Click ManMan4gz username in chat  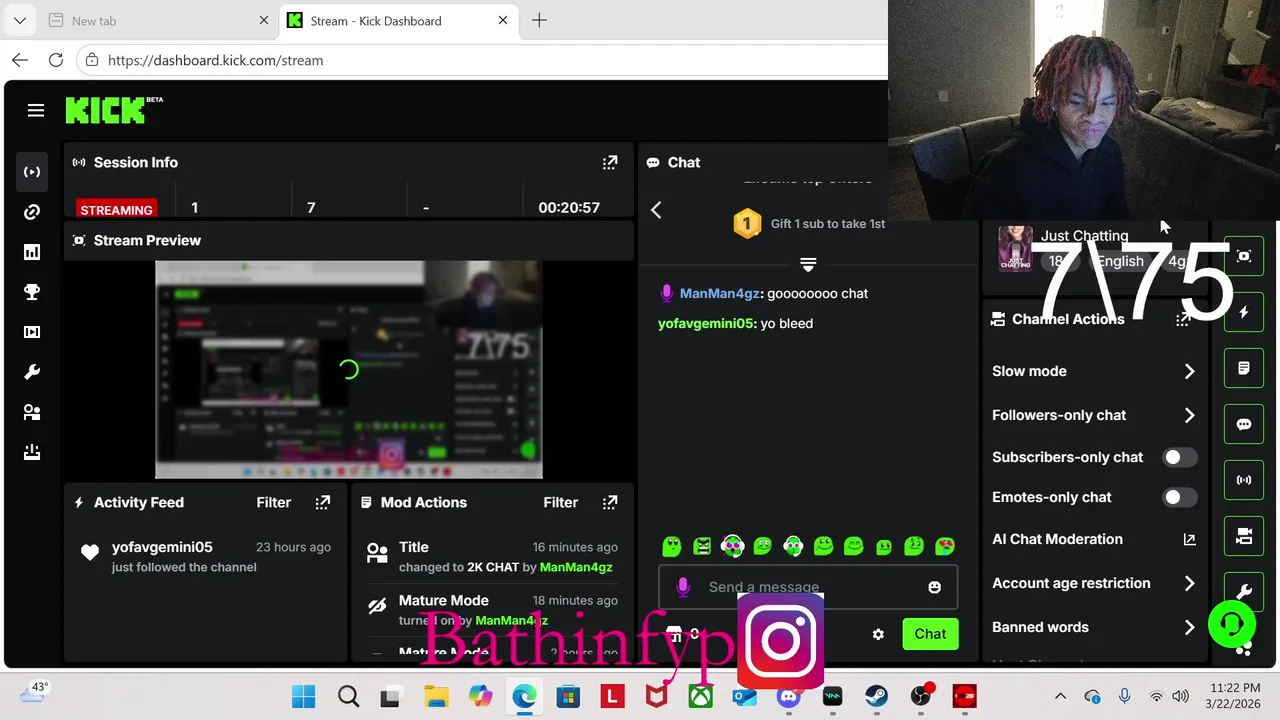[719, 293]
